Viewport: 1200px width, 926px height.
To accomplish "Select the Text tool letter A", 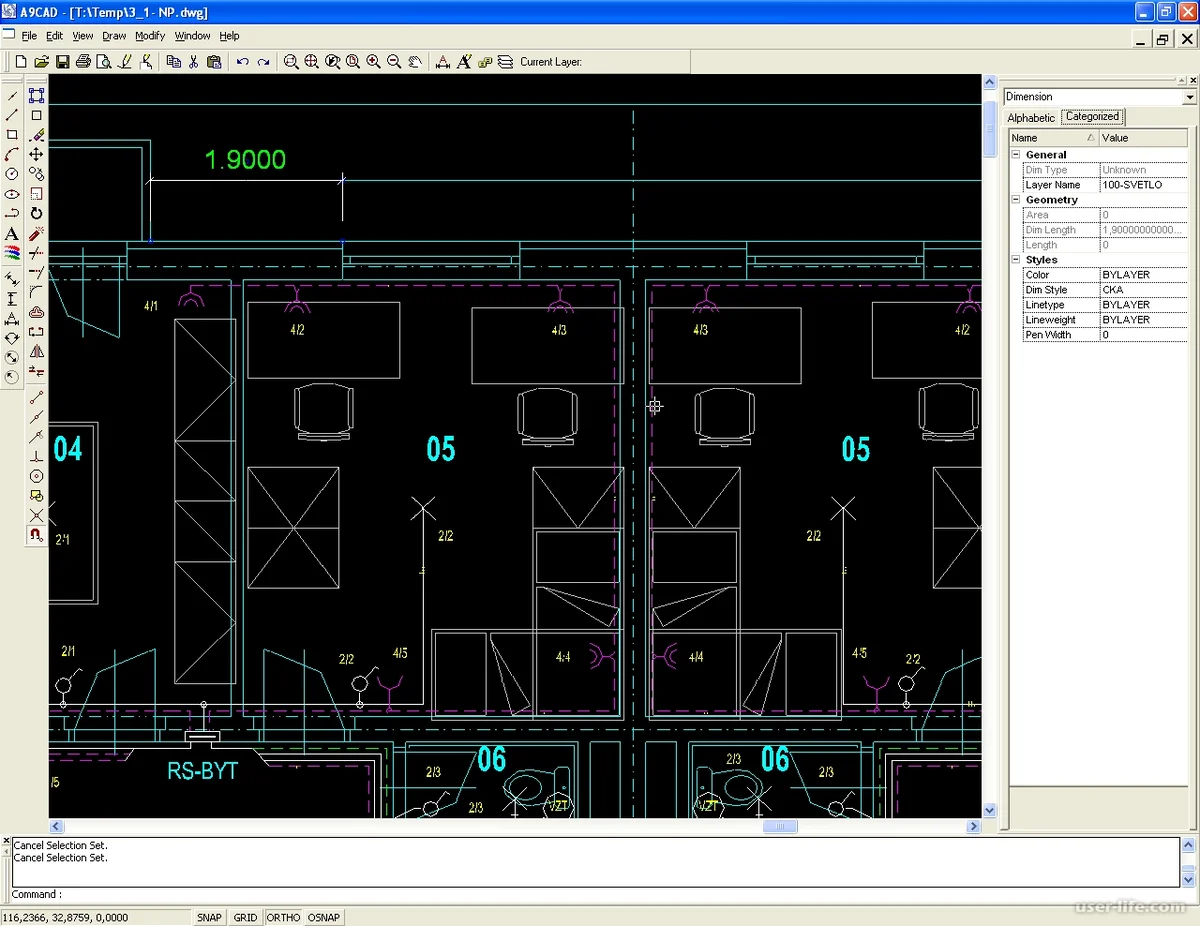I will click(x=12, y=234).
